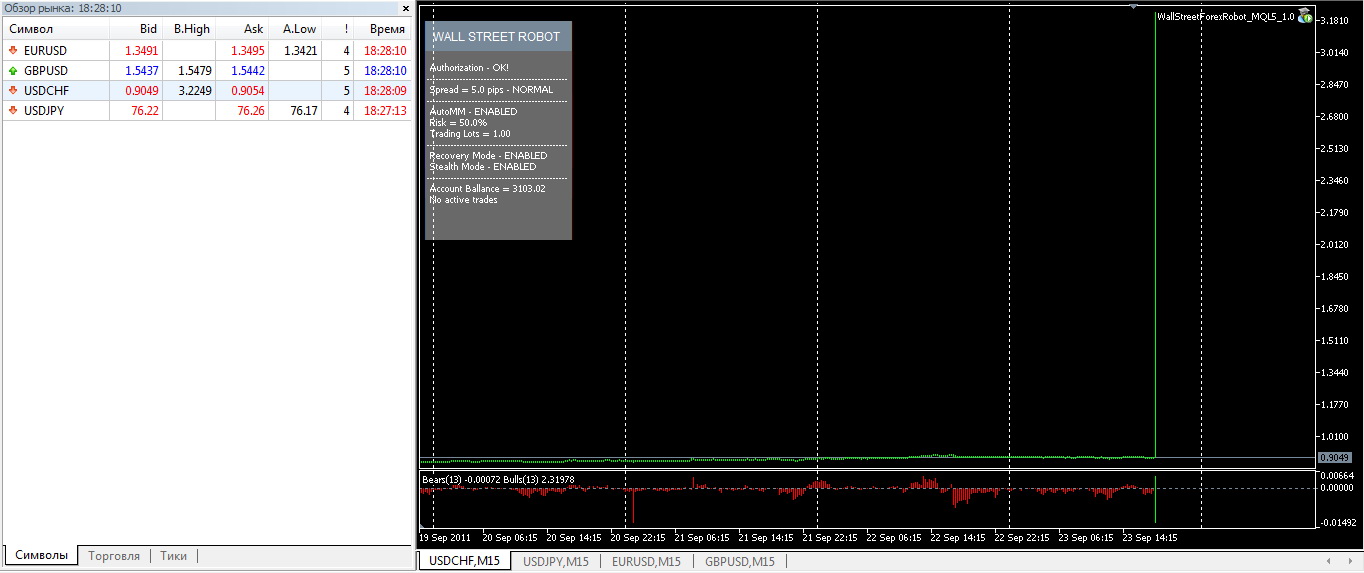Click the Stealth Mode - ENABLED line

pyautogui.click(x=483, y=167)
